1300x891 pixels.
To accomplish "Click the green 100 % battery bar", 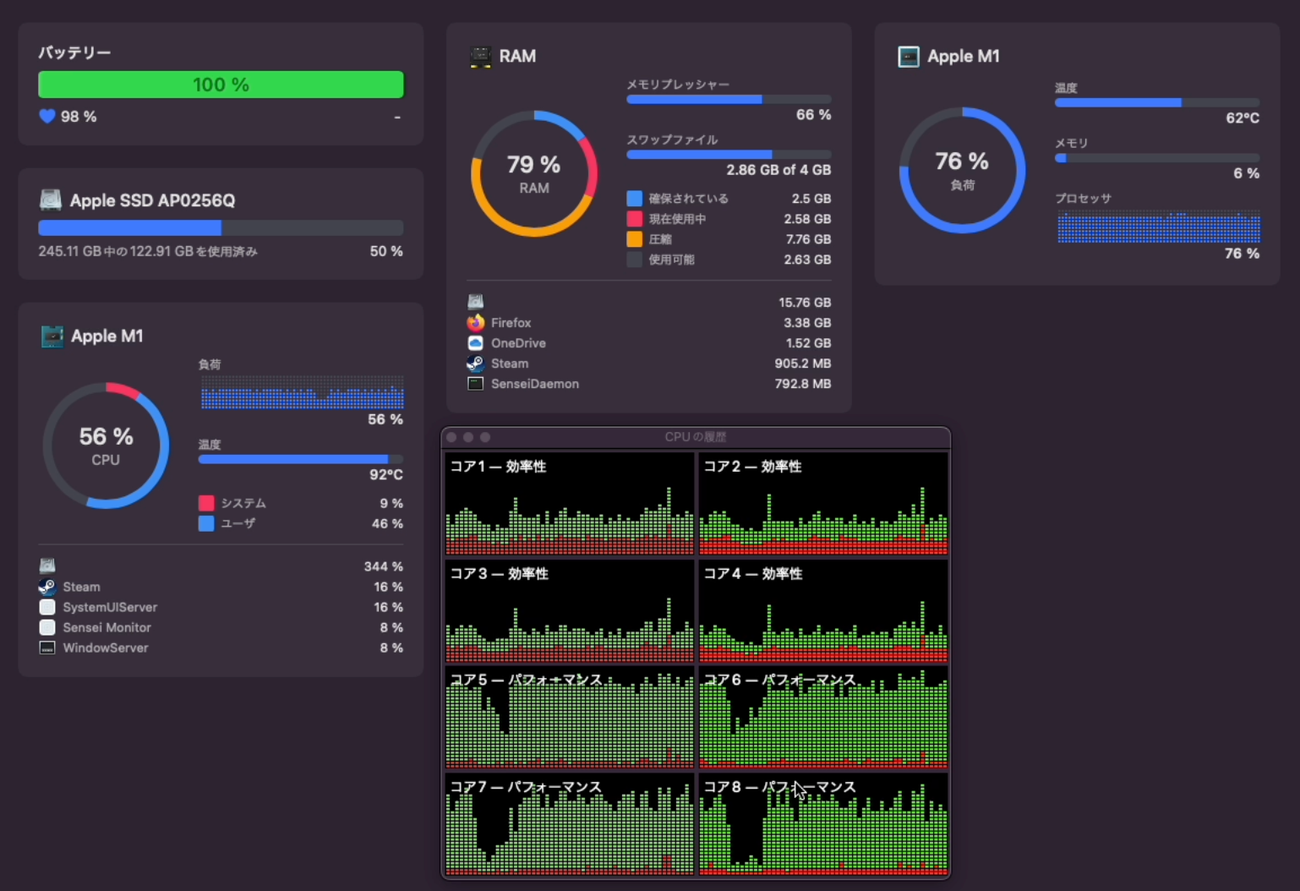I will click(x=221, y=85).
